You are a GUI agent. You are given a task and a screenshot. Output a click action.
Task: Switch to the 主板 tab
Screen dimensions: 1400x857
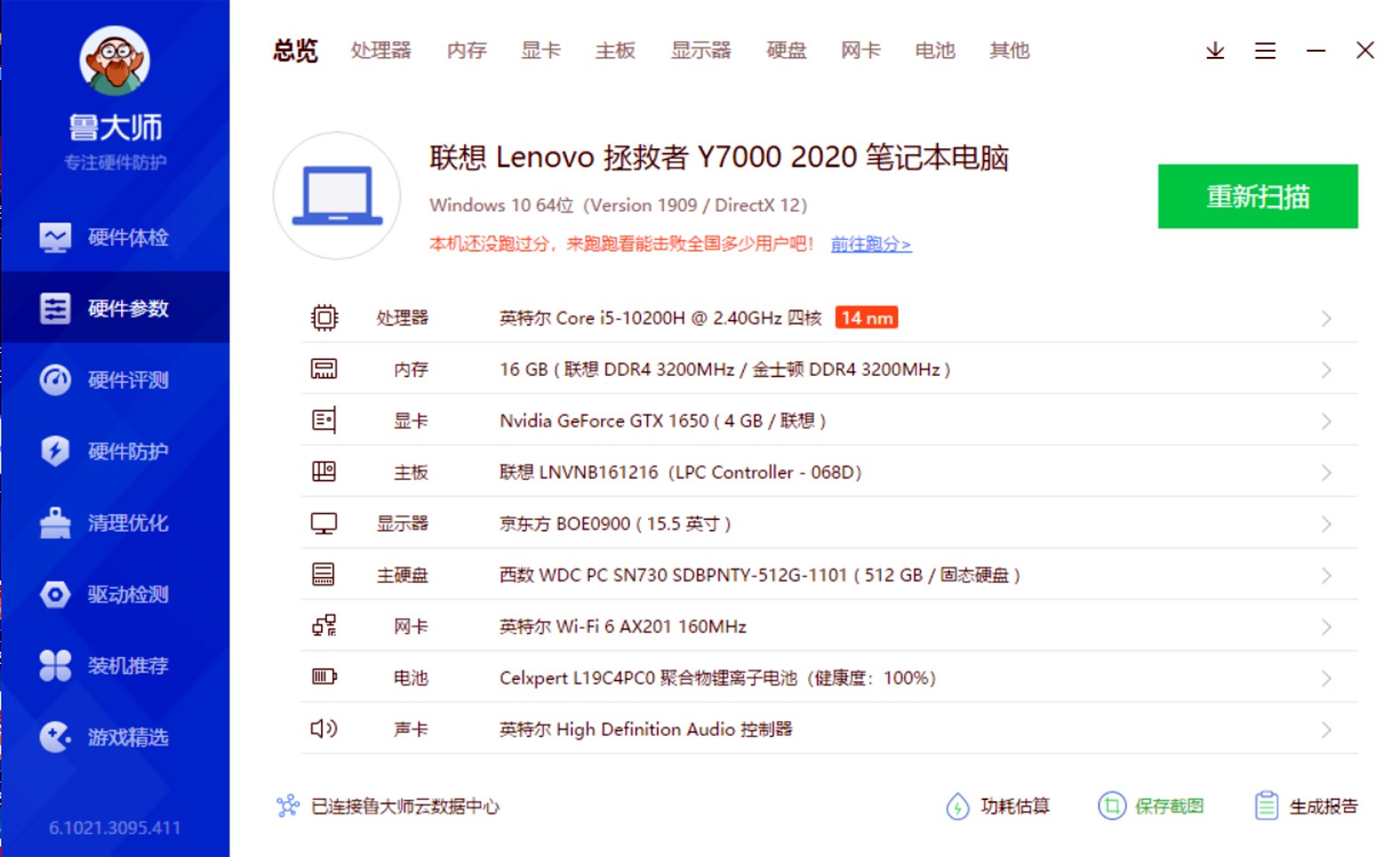[615, 51]
